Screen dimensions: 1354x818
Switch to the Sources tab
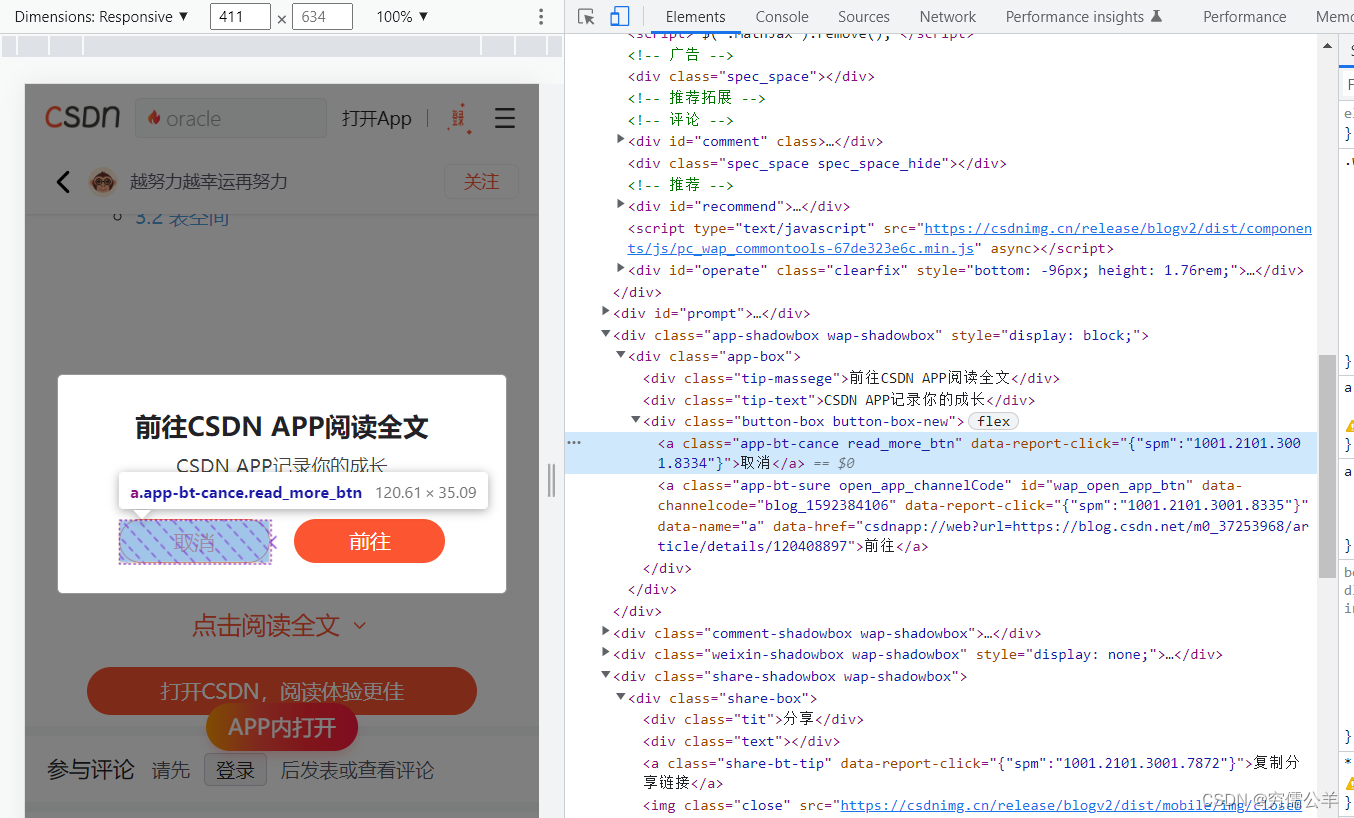pyautogui.click(x=864, y=17)
